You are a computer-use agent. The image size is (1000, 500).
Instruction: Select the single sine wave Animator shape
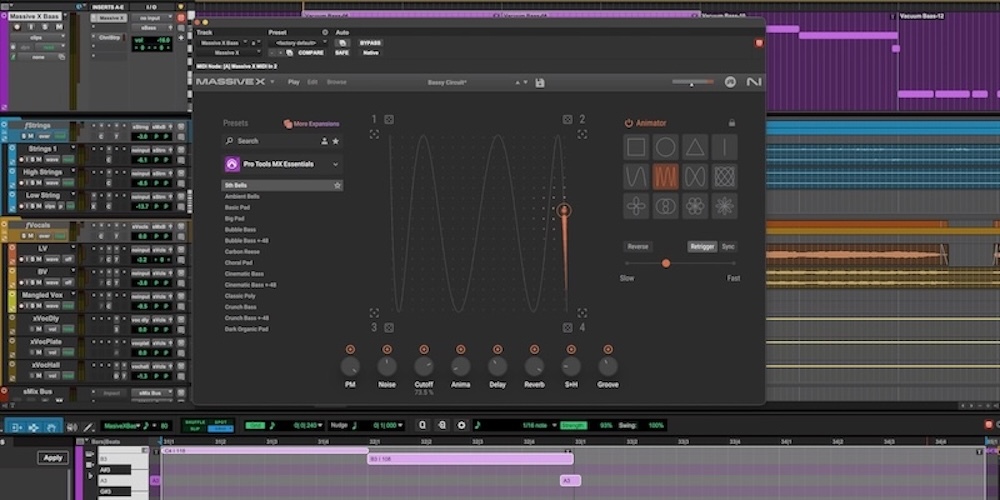pos(636,177)
